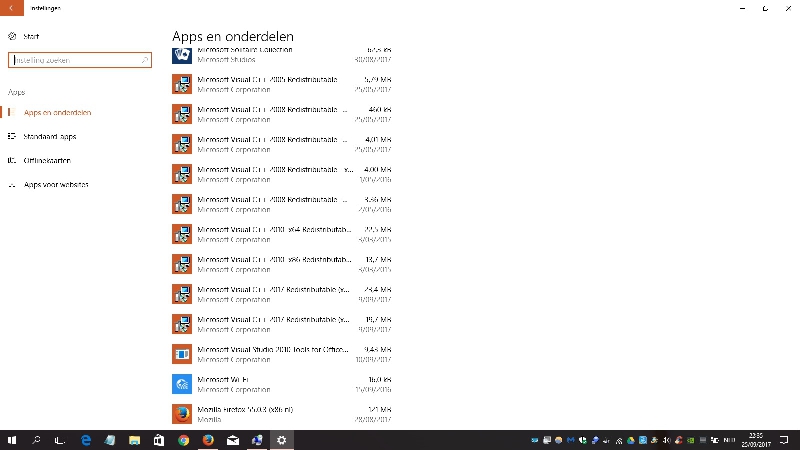800x450 pixels.
Task: Open the 'Offlinekaarten' sidebar page
Action: click(47, 160)
